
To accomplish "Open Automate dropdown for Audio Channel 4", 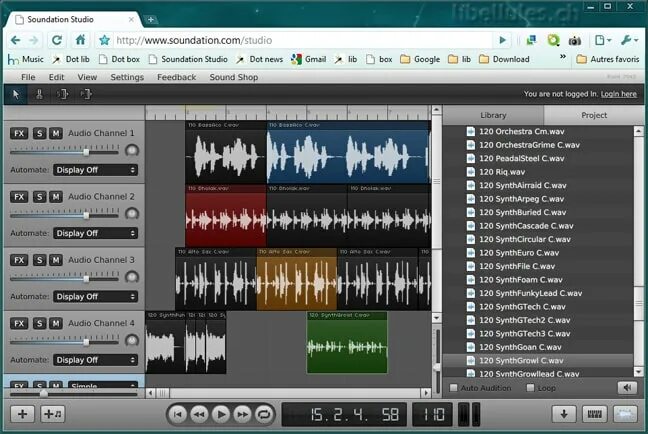I will (x=95, y=360).
